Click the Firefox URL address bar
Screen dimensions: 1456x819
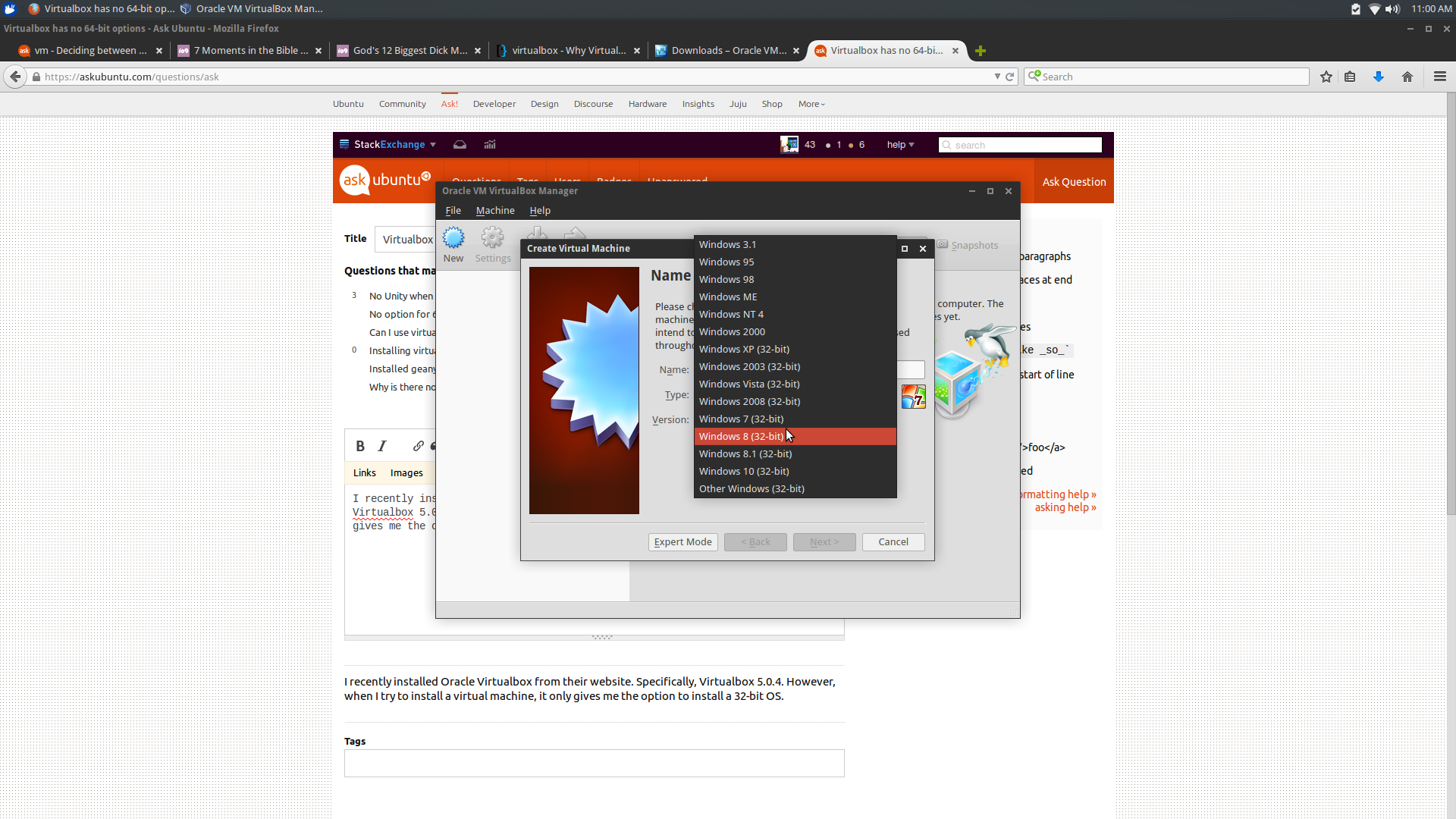pos(516,77)
